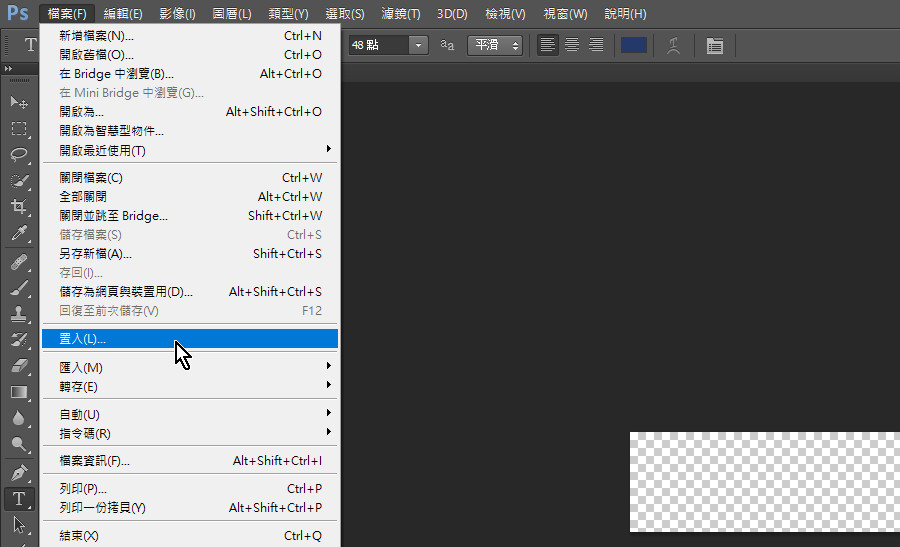This screenshot has width=900, height=547.
Task: Toggle the Character and Paragraph panels
Action: click(x=715, y=45)
